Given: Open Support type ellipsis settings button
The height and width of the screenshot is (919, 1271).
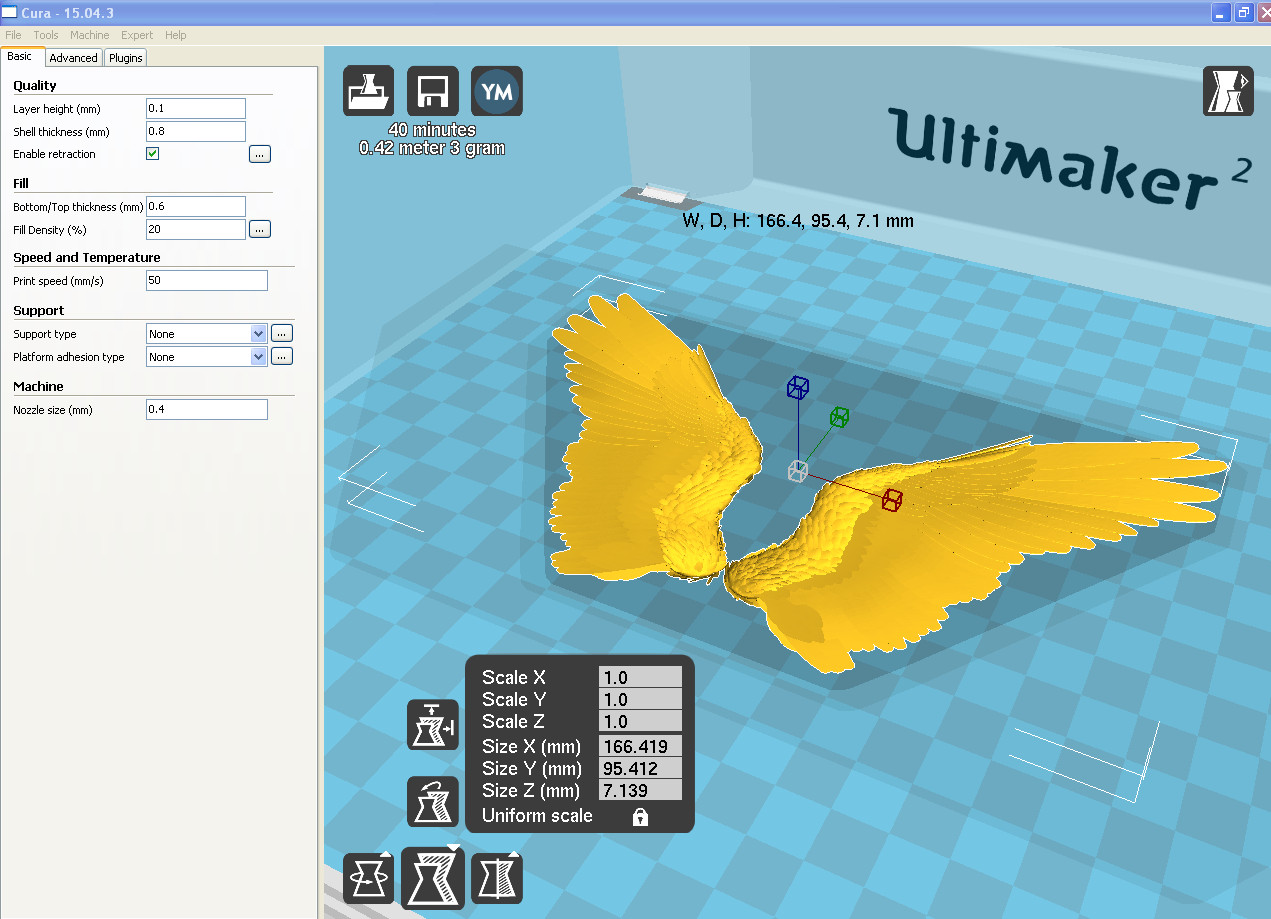Looking at the screenshot, I should [282, 333].
